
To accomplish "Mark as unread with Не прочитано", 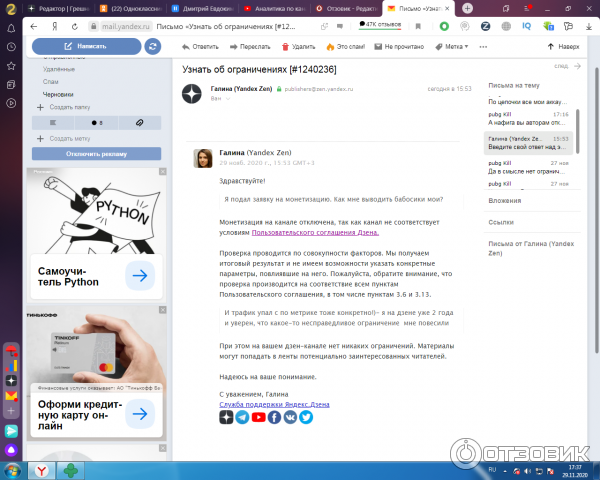I will click(399, 47).
